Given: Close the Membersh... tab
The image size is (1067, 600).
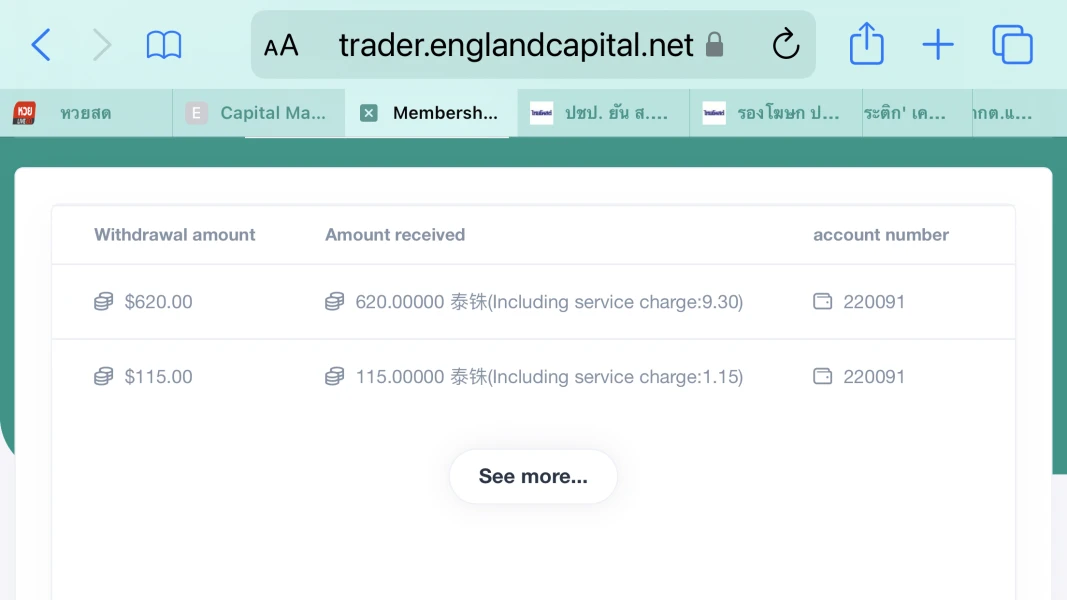Looking at the screenshot, I should pyautogui.click(x=369, y=113).
